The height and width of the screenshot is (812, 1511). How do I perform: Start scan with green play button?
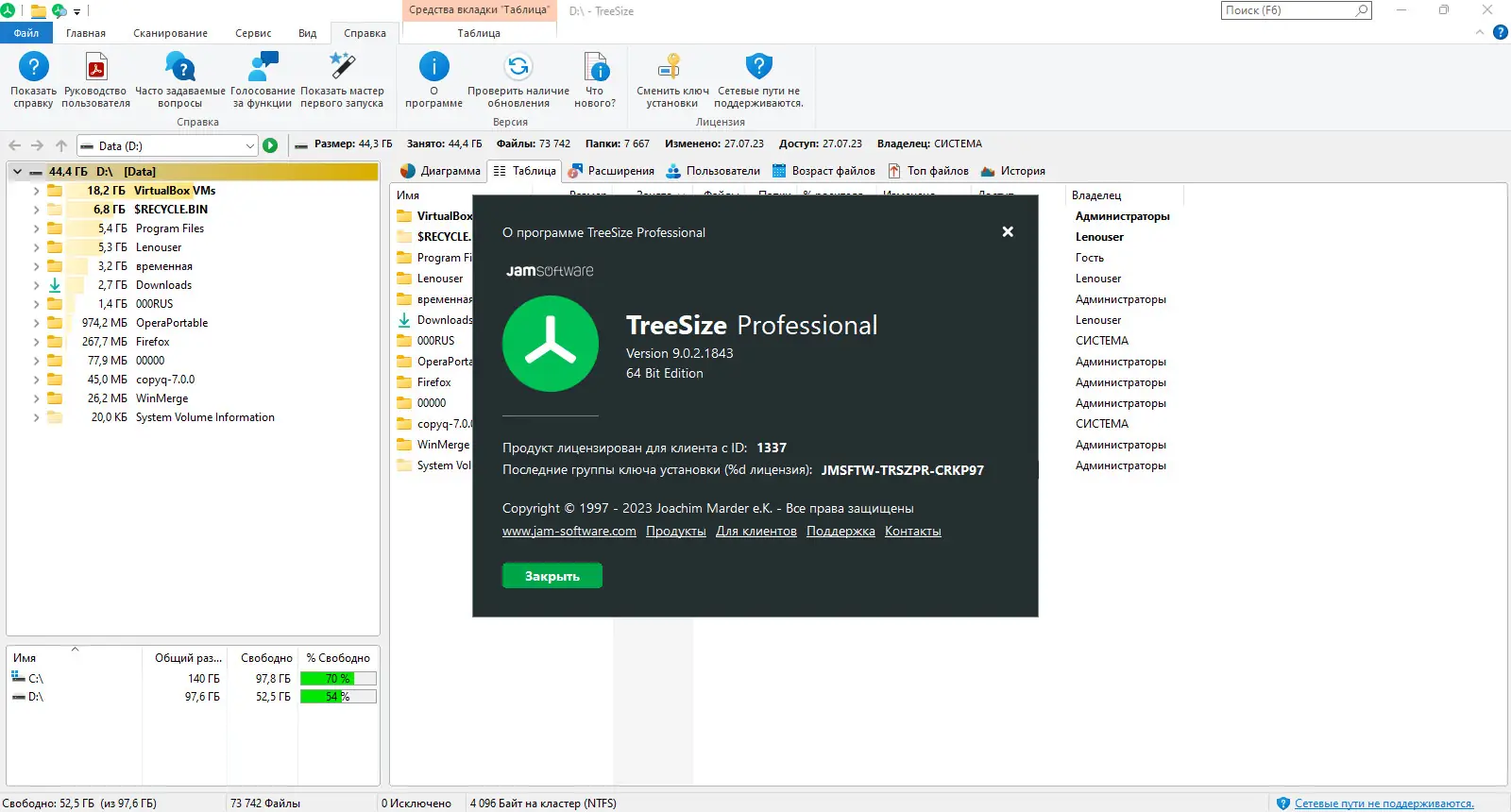270,145
